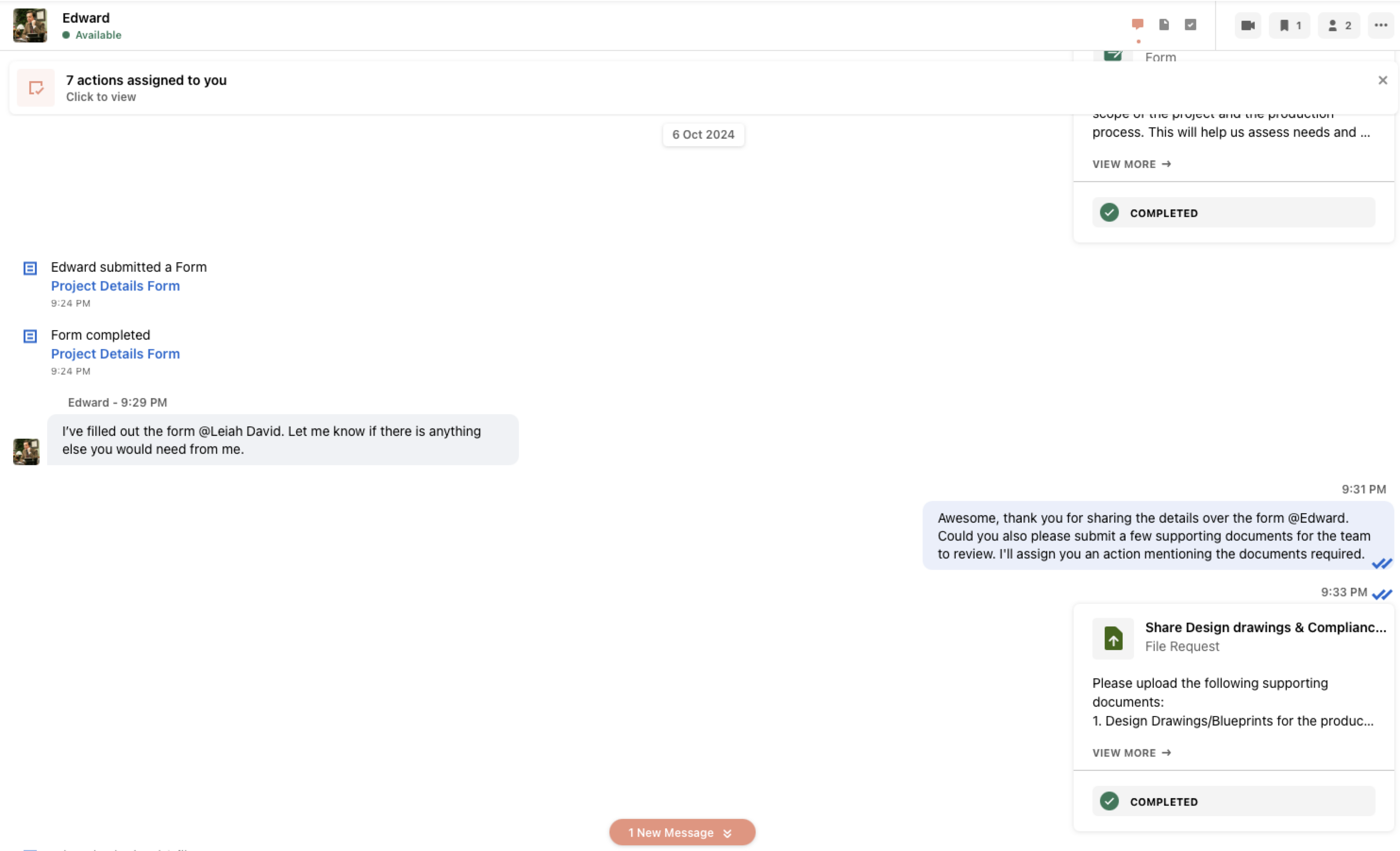Screen dimensions: 1400x851
Task: Jump to the 1 New Message button
Action: coord(682,832)
